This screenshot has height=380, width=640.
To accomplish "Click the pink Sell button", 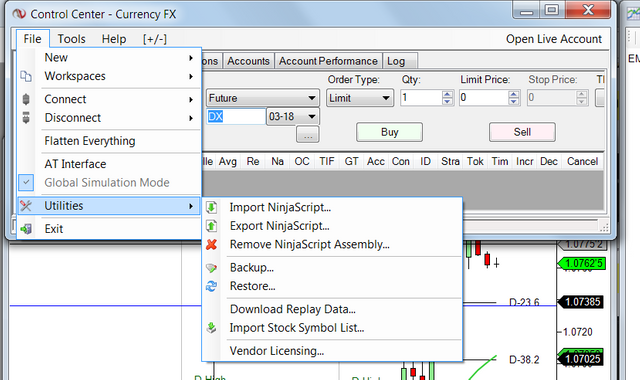I will point(522,132).
